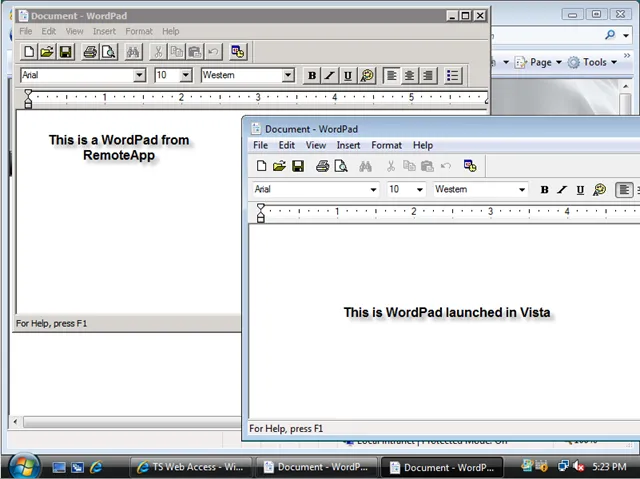Click New document icon in Vista WordPad

coord(261,166)
